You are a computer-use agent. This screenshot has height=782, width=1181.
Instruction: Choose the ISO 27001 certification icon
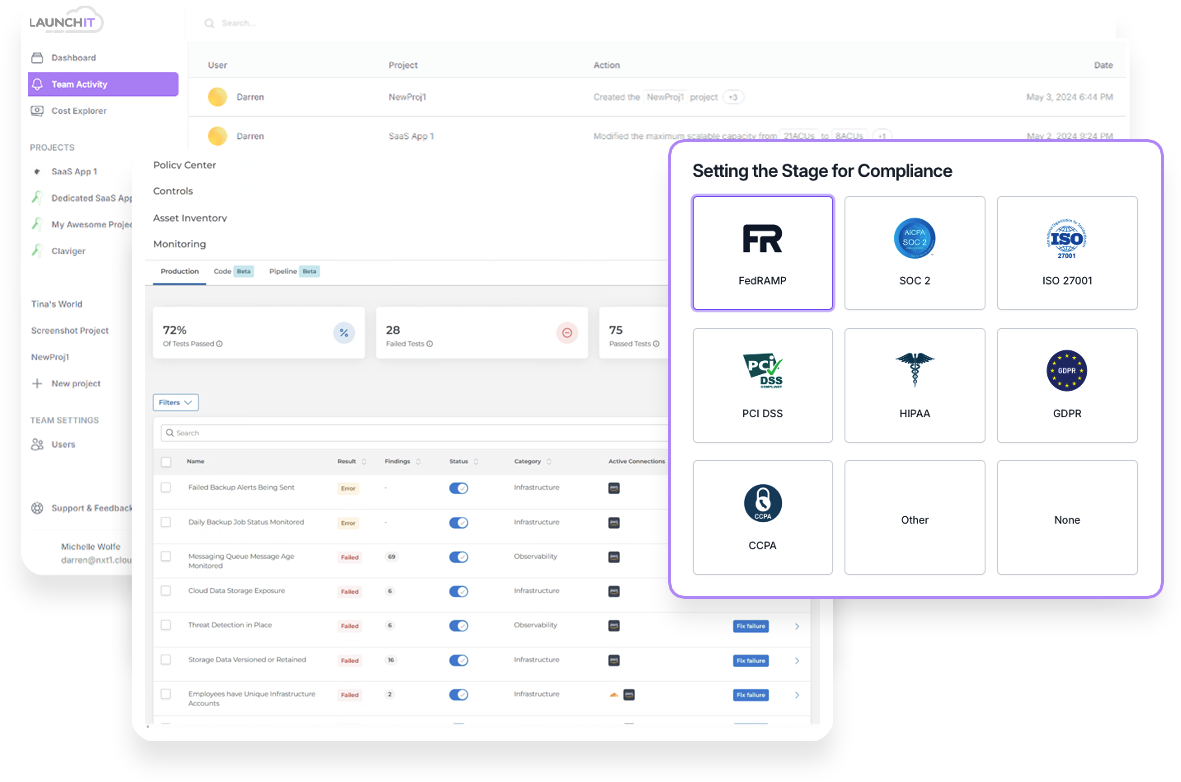pos(1066,238)
